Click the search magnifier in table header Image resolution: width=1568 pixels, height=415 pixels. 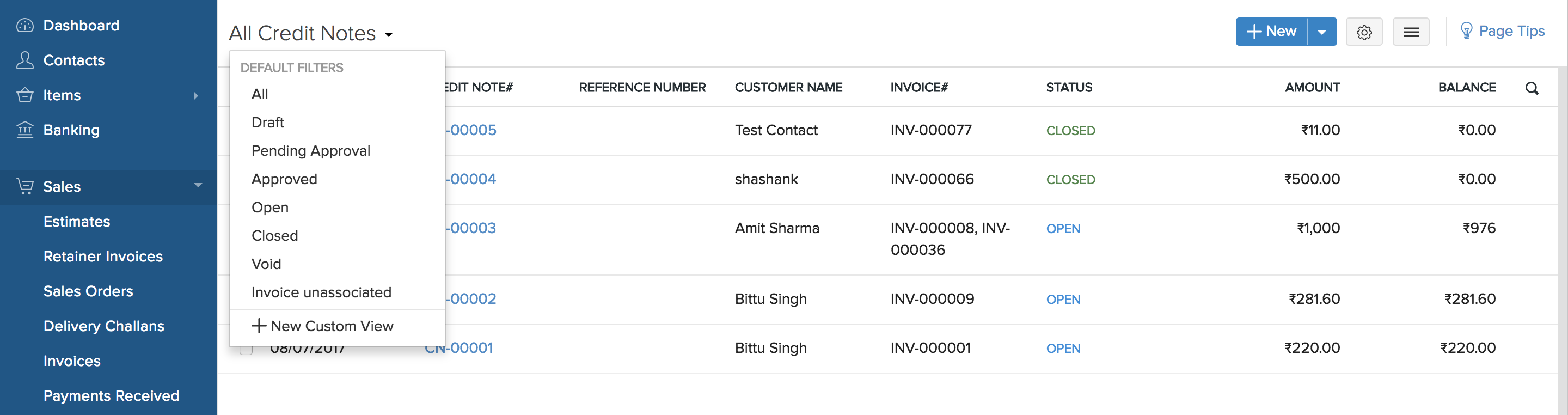(1532, 88)
